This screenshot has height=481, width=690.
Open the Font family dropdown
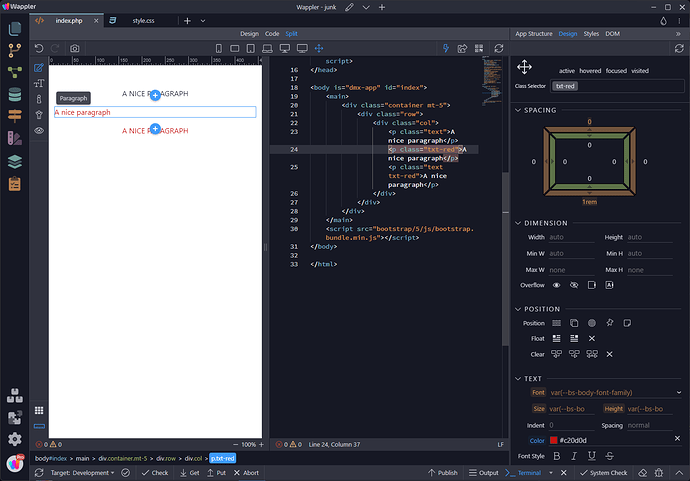coord(679,393)
